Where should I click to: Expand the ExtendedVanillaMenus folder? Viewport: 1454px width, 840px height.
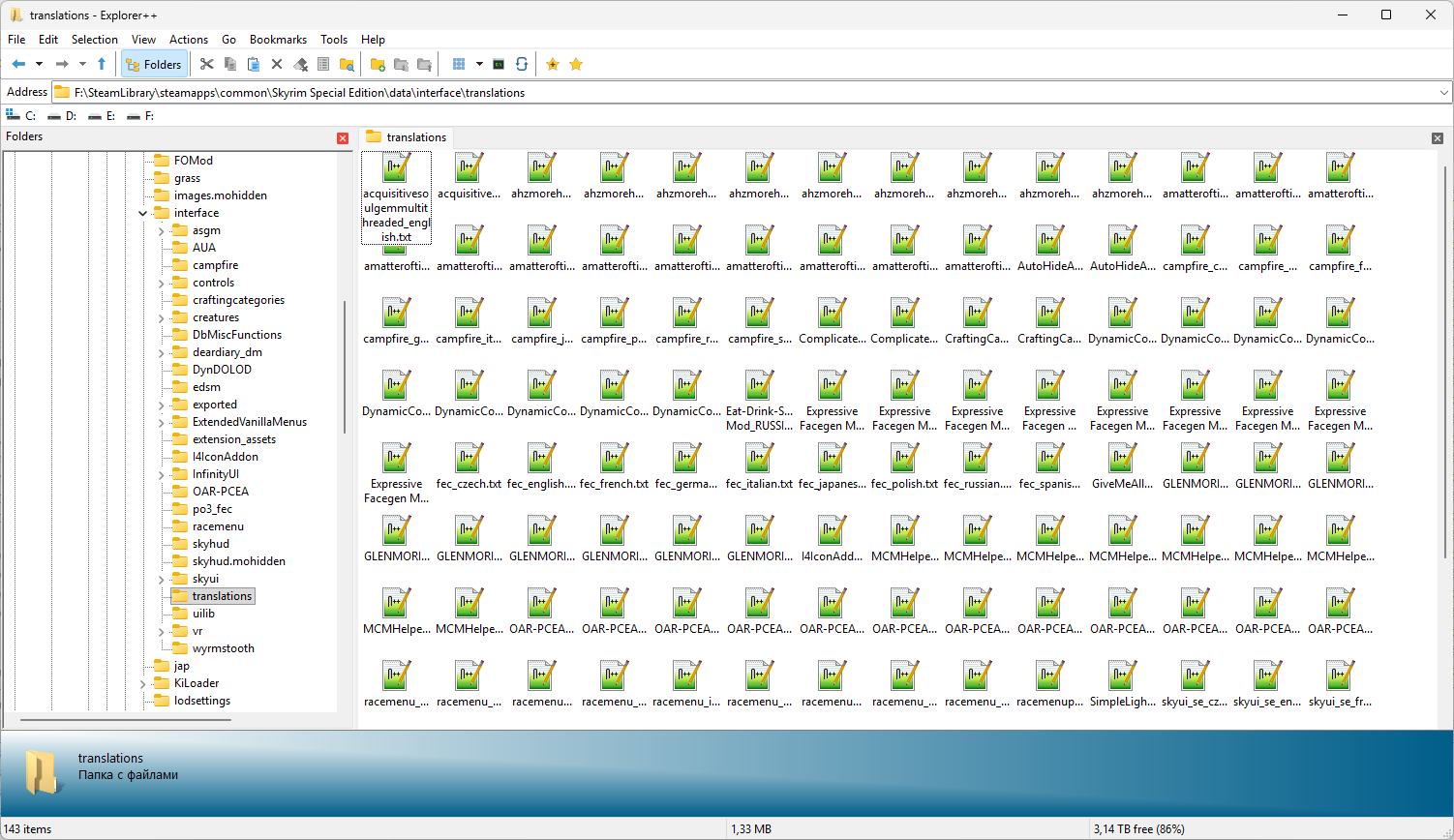161,422
